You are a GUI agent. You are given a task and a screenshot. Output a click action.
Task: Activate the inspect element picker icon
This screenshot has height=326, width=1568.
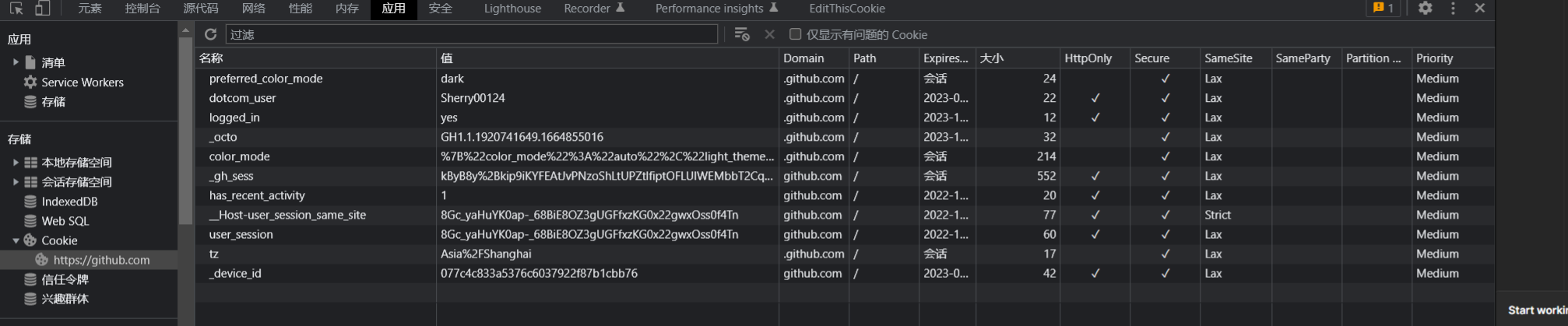[16, 9]
